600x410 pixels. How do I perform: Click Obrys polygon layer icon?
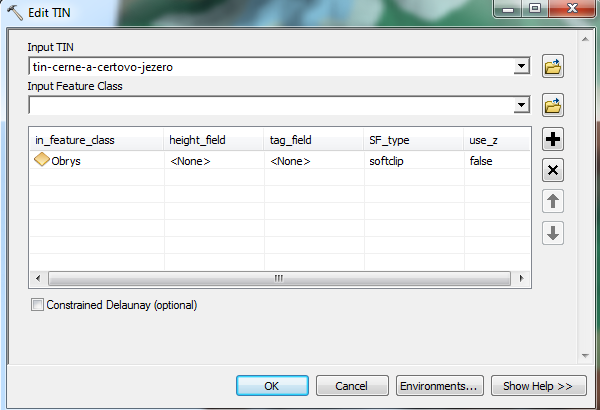tap(42, 159)
